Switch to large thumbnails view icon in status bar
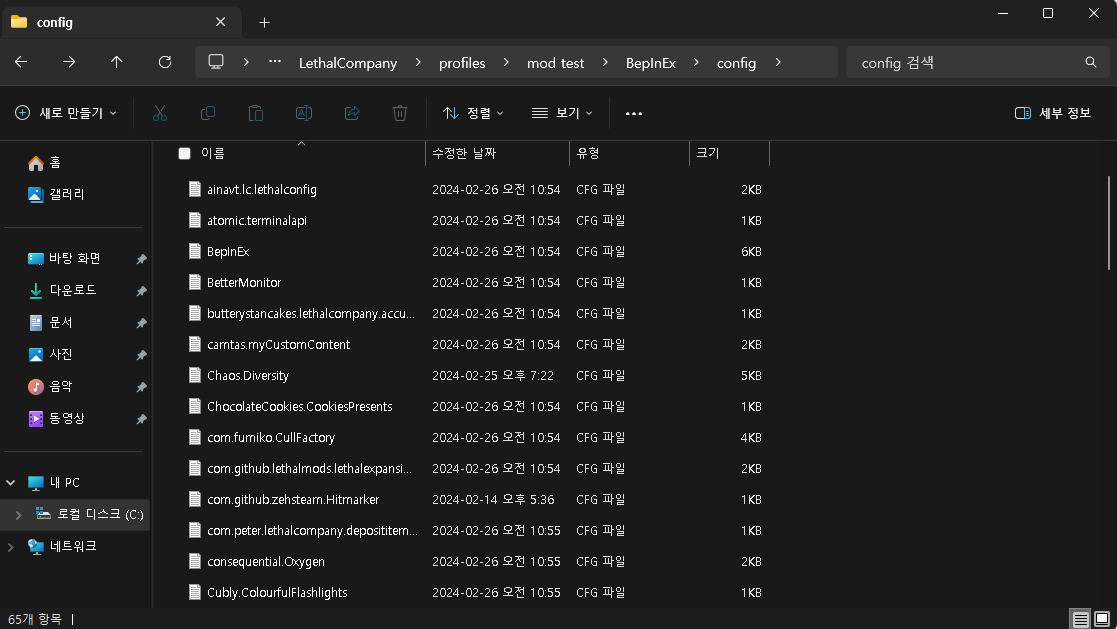This screenshot has height=629, width=1117. coord(1102,619)
